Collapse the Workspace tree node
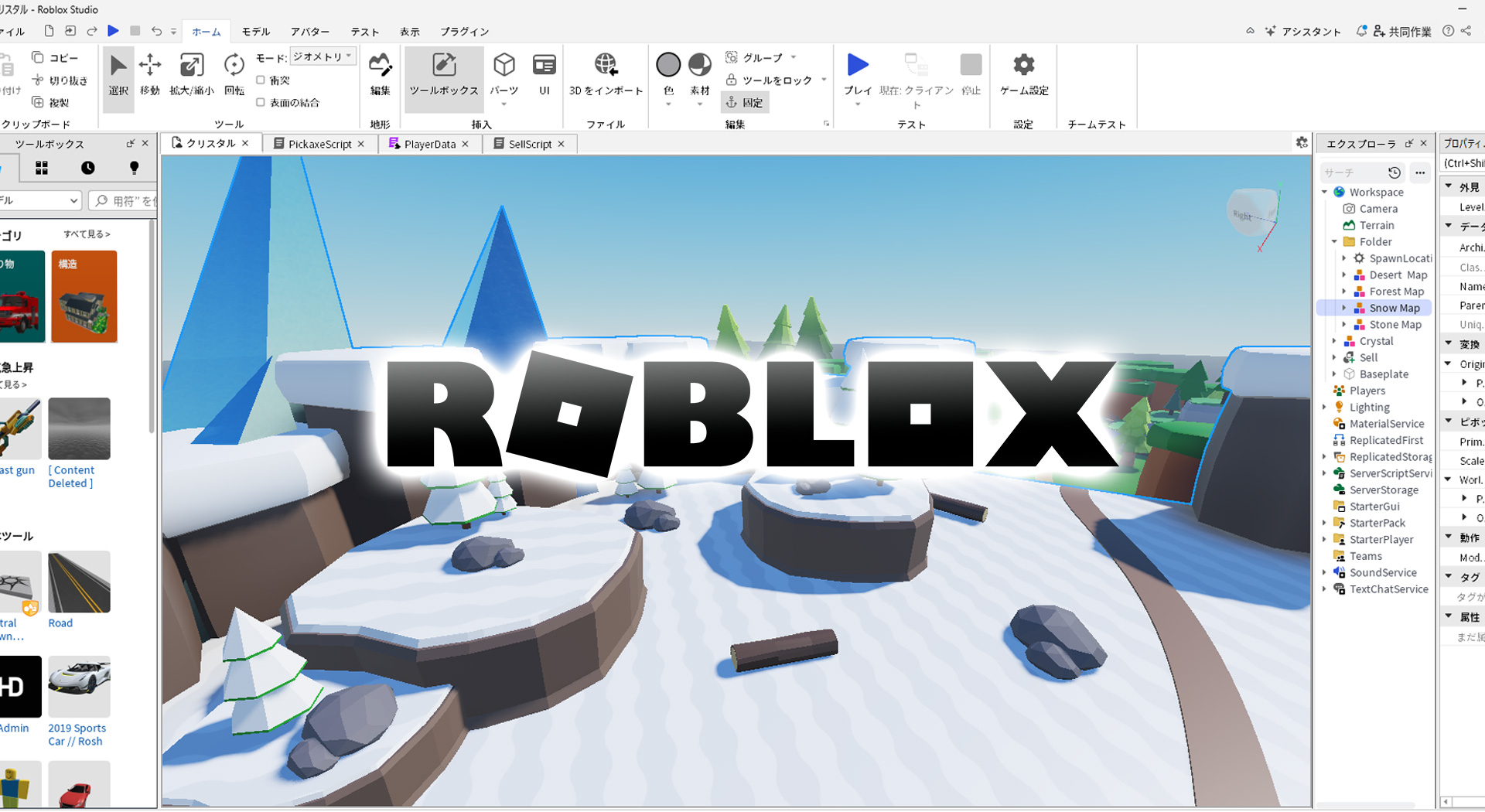Screen dimensions: 1485x812 pos(1324,192)
